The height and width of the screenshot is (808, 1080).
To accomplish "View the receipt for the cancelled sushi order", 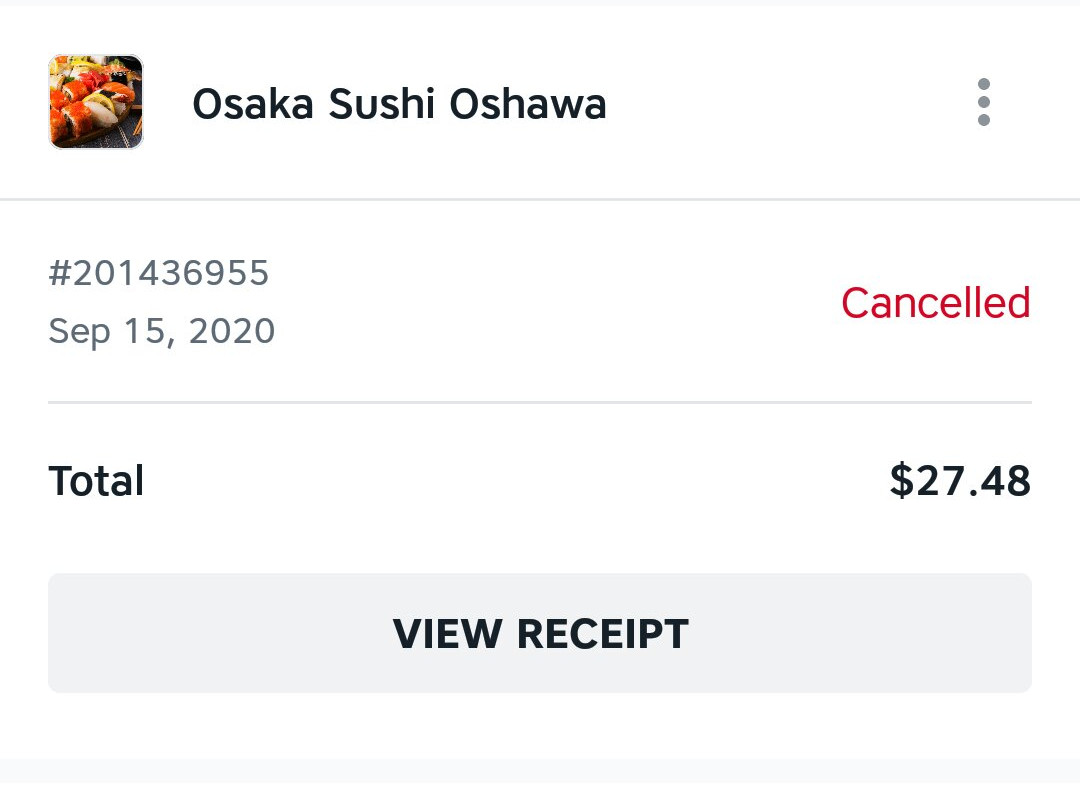I will pos(540,633).
